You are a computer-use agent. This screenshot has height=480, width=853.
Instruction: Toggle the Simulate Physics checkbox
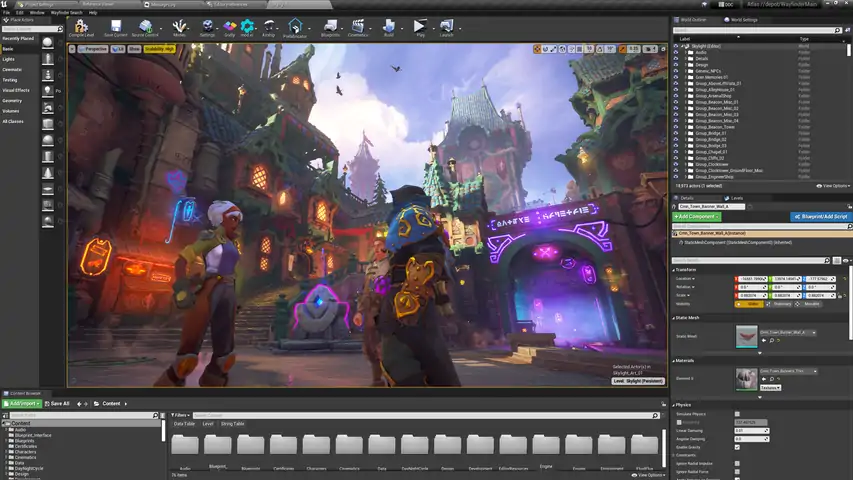pyautogui.click(x=737, y=413)
